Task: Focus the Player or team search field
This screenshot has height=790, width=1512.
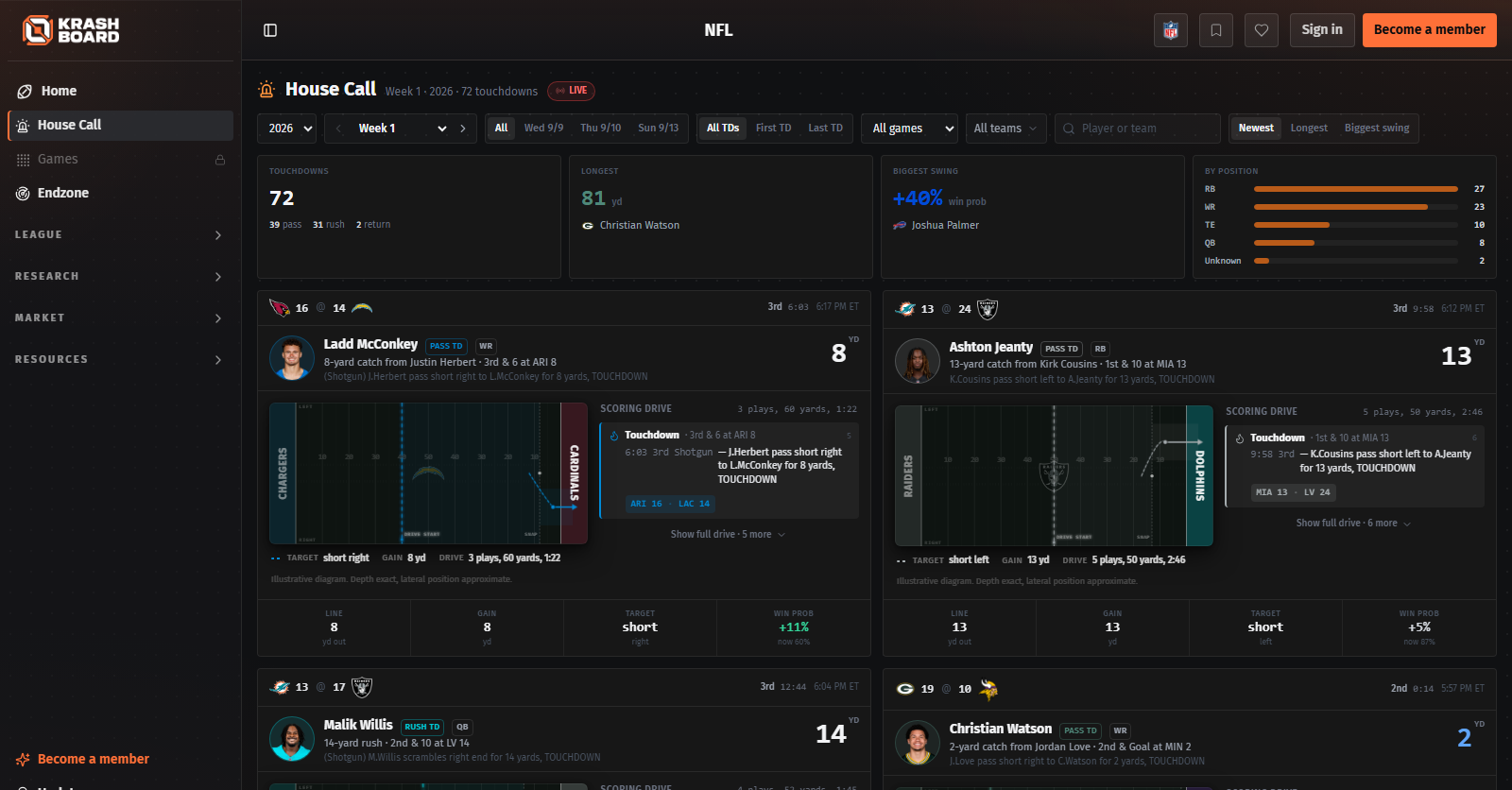Action: (1137, 129)
